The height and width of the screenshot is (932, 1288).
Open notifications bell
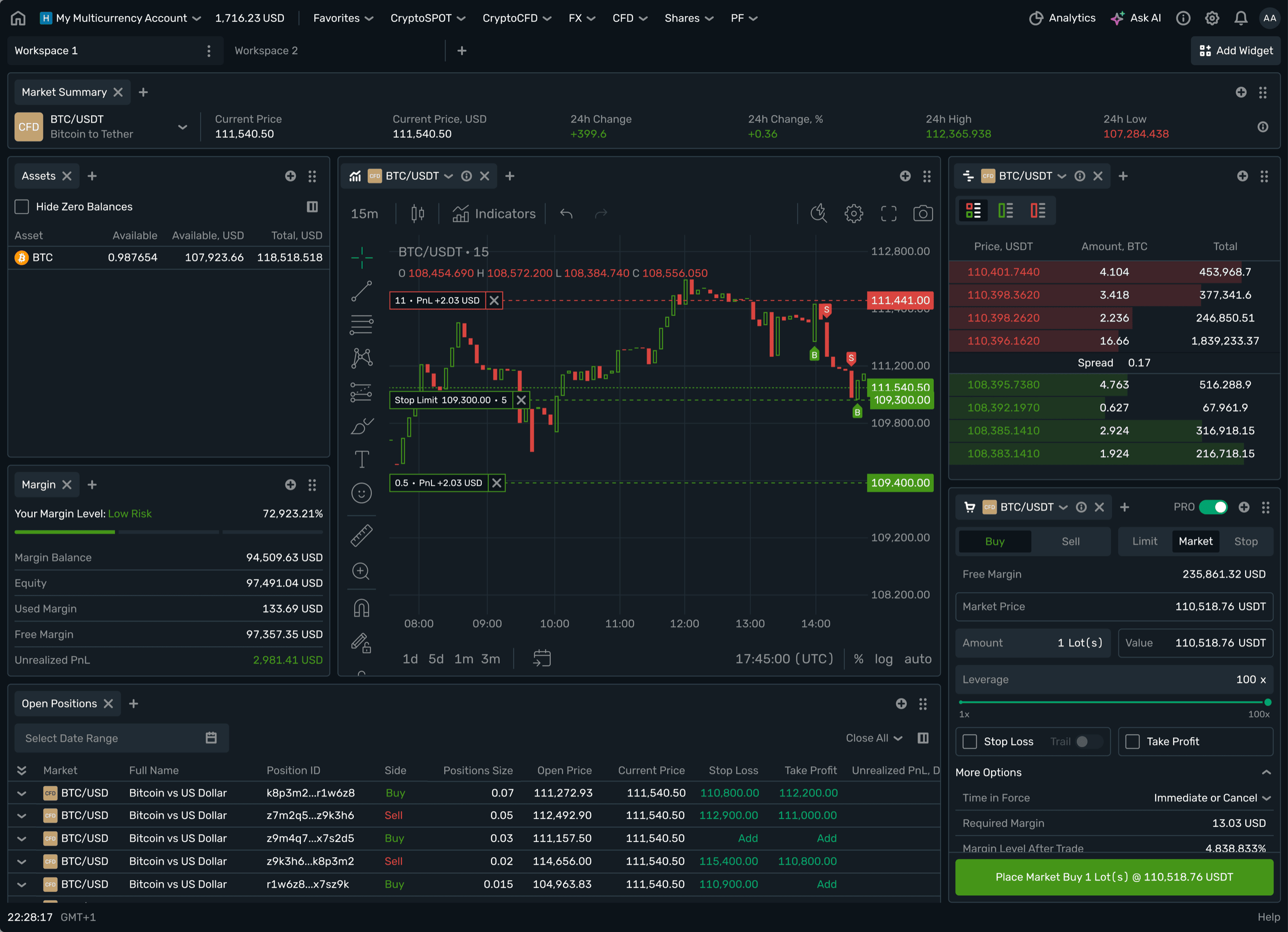point(1241,18)
